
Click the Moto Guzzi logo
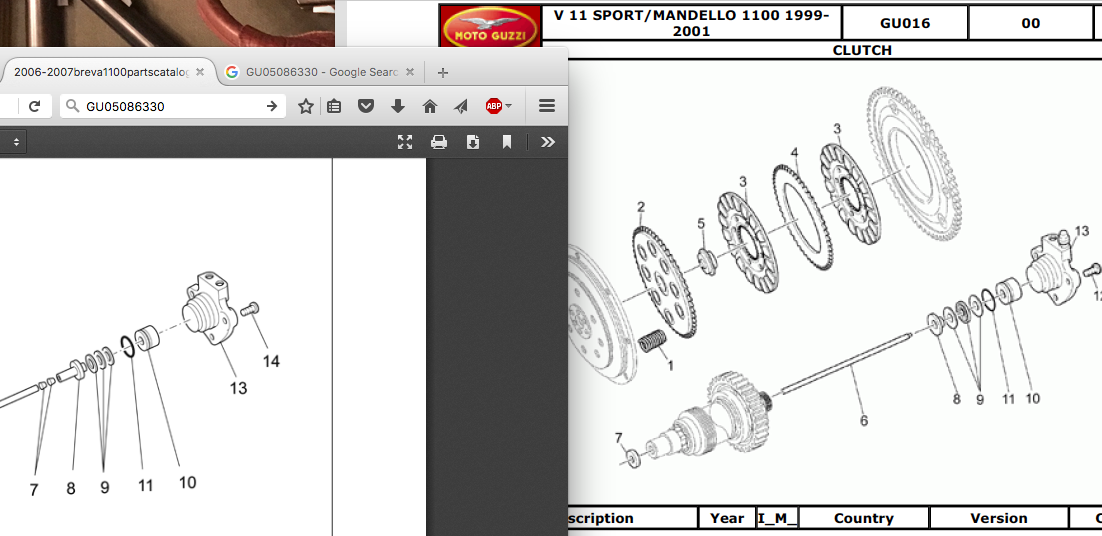[491, 26]
